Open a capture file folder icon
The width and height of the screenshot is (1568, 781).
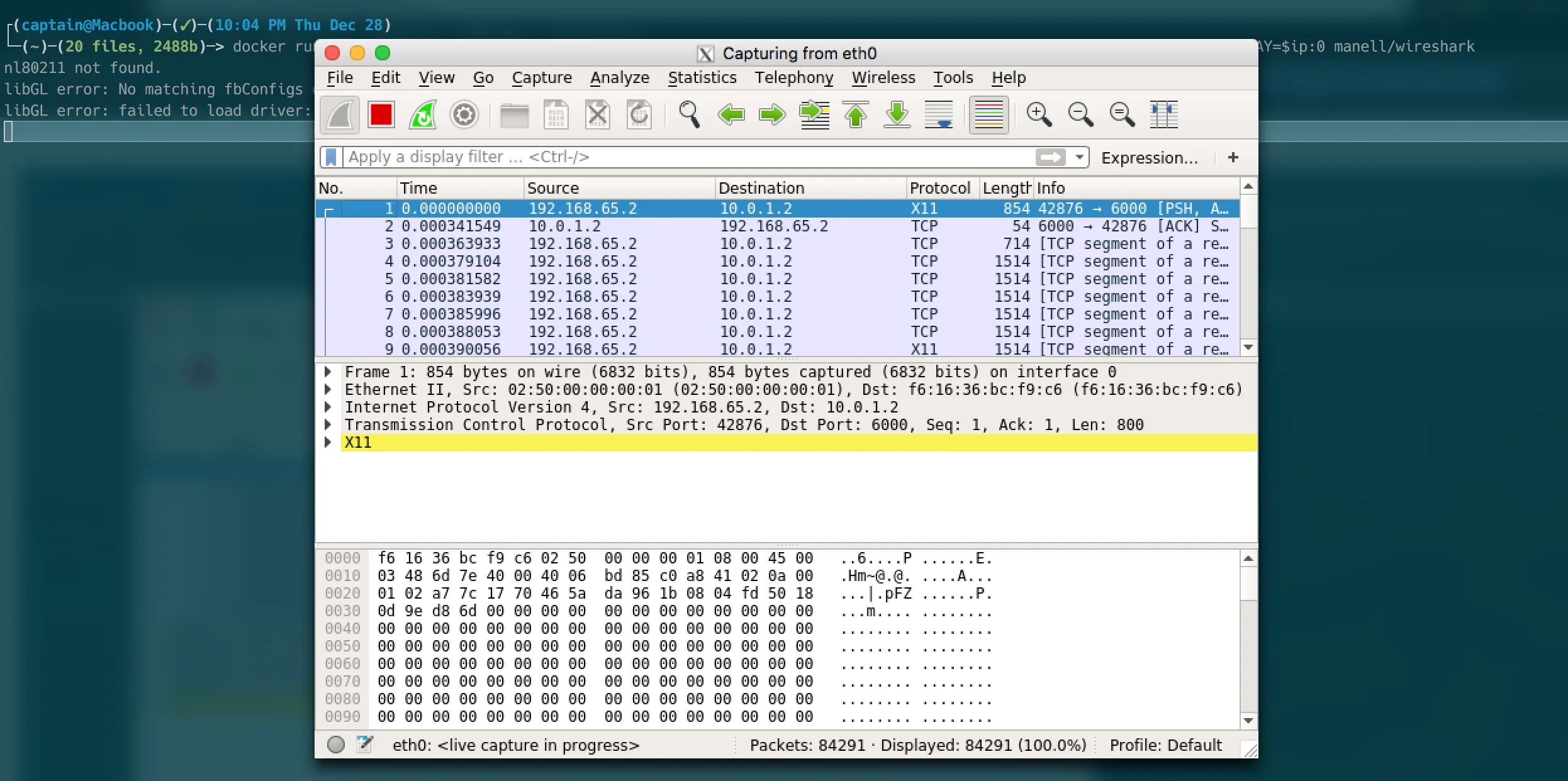(515, 115)
